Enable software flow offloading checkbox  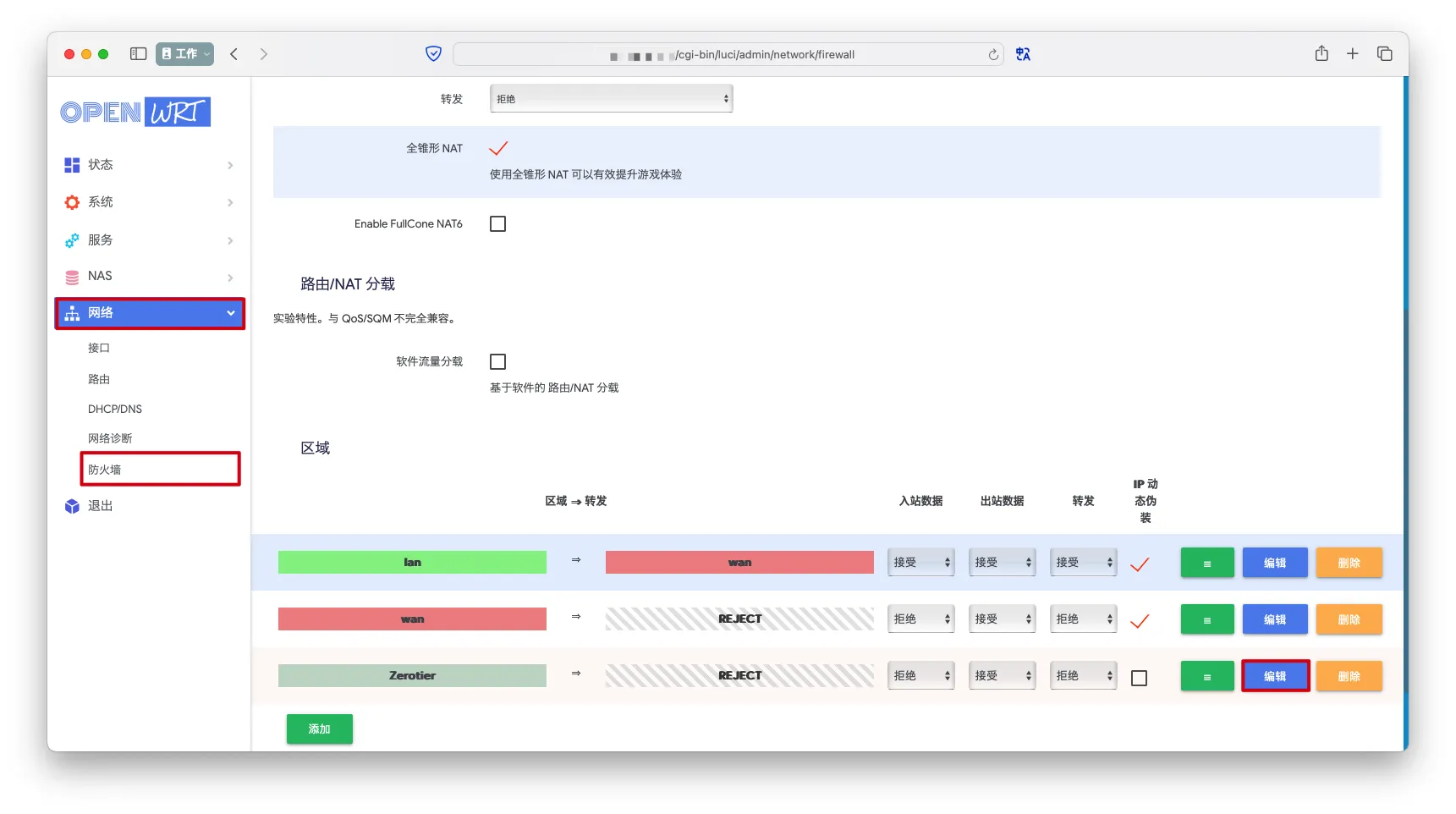[497, 362]
